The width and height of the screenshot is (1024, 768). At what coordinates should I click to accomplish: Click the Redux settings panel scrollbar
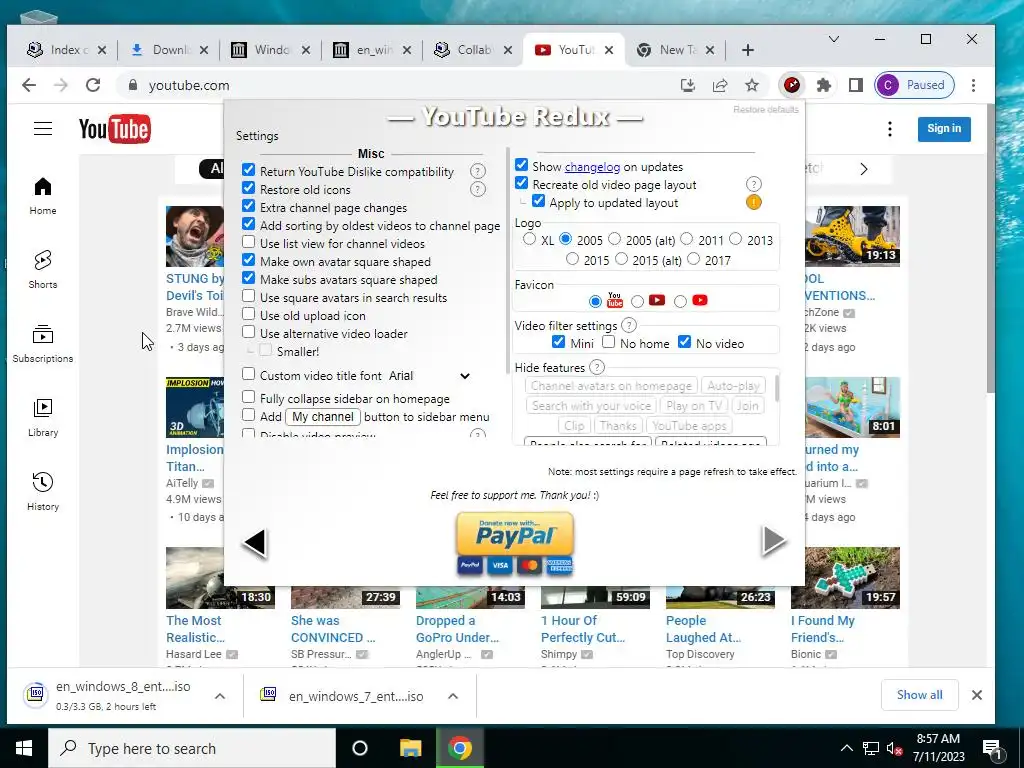(x=507, y=261)
